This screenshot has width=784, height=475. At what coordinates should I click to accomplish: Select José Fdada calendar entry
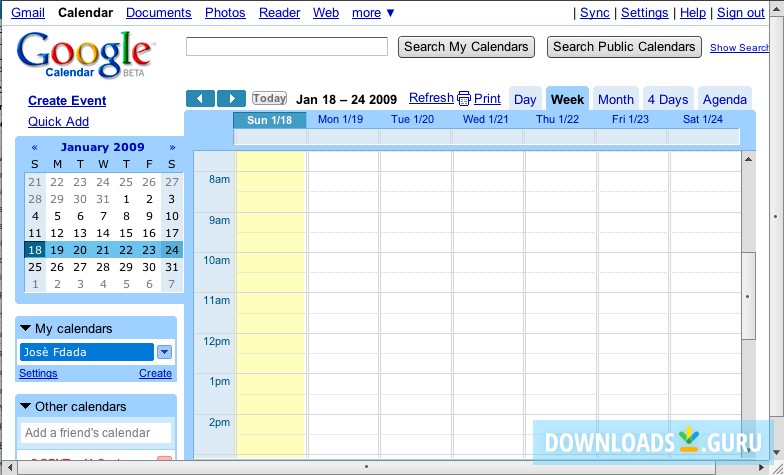coord(86,352)
